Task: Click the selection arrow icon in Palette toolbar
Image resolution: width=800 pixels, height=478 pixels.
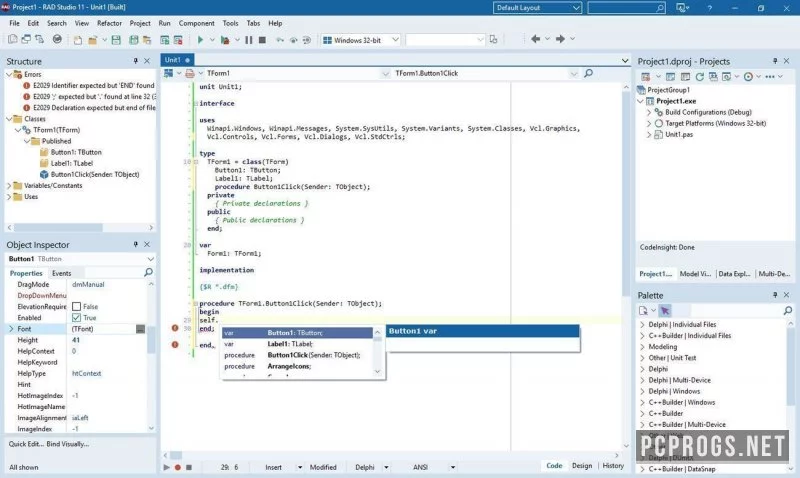Action: click(x=665, y=310)
